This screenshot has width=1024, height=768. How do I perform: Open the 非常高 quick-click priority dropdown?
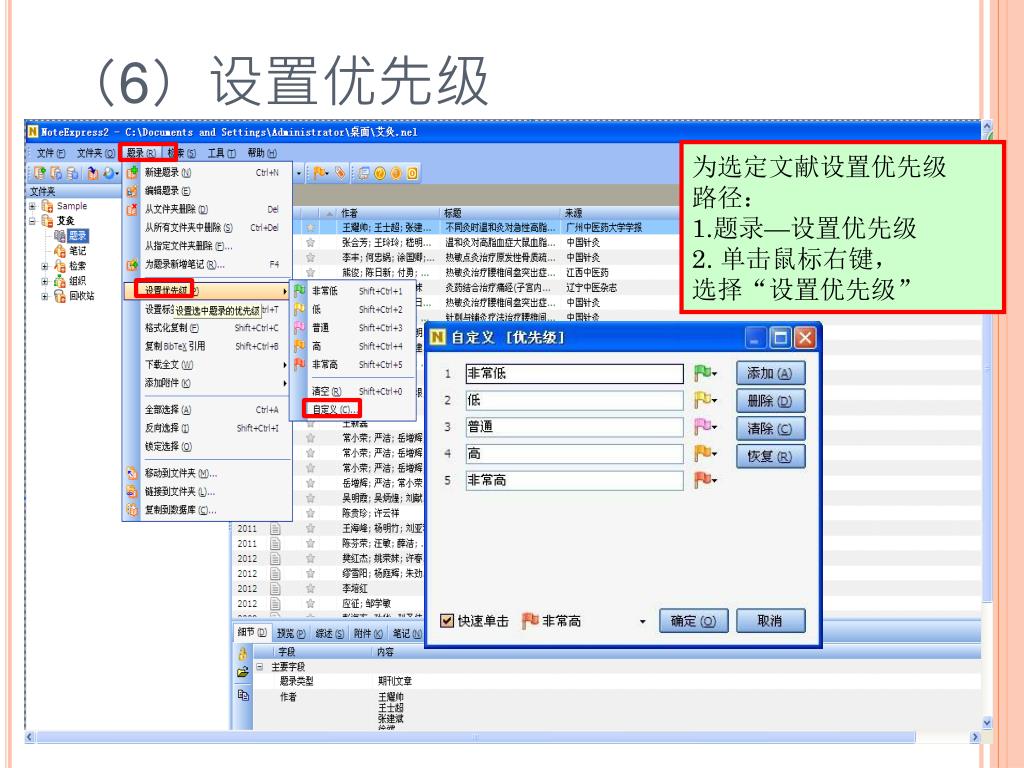[643, 622]
